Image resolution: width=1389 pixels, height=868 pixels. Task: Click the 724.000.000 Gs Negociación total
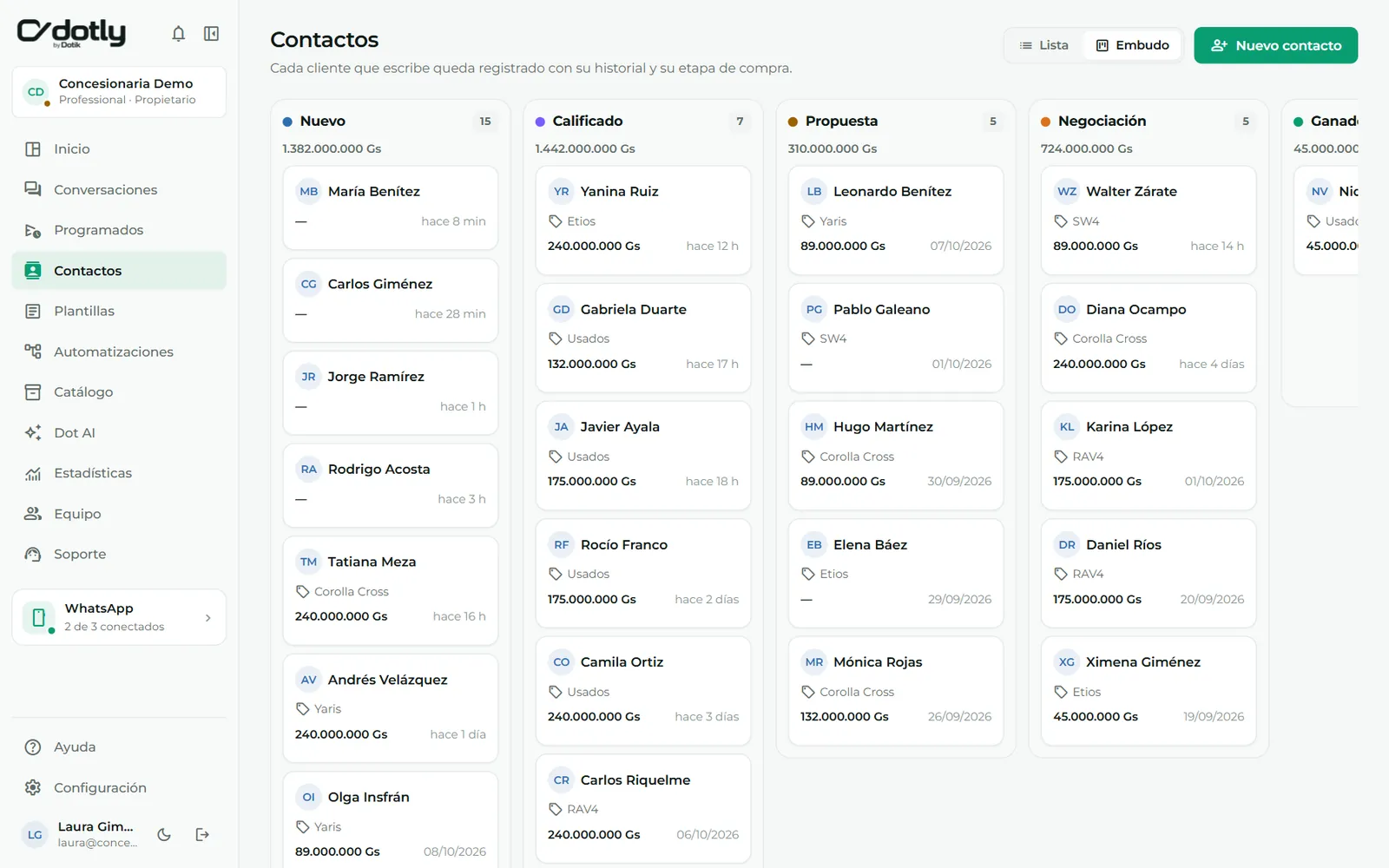pos(1087,149)
